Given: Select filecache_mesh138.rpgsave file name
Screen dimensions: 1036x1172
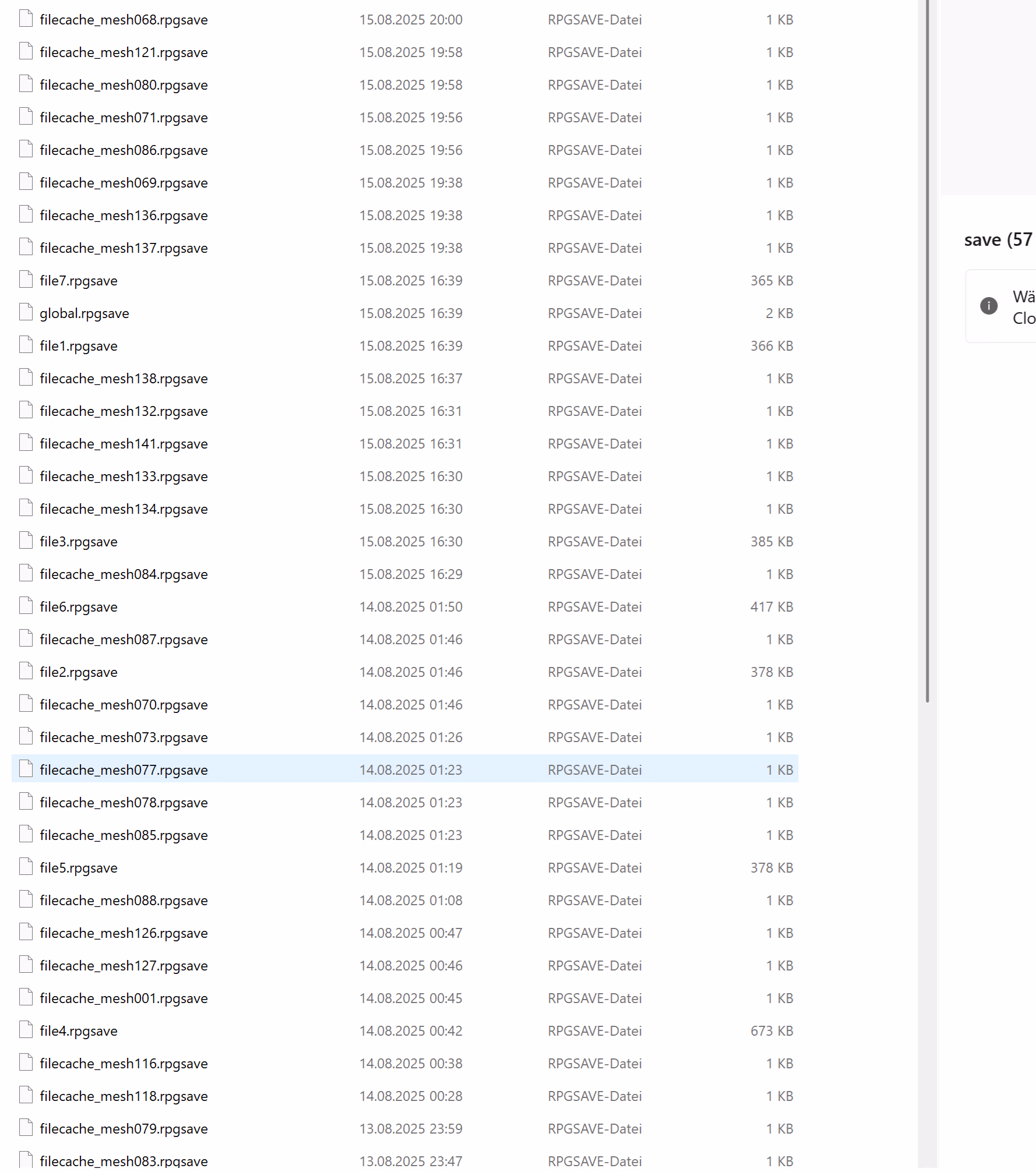Looking at the screenshot, I should (124, 379).
